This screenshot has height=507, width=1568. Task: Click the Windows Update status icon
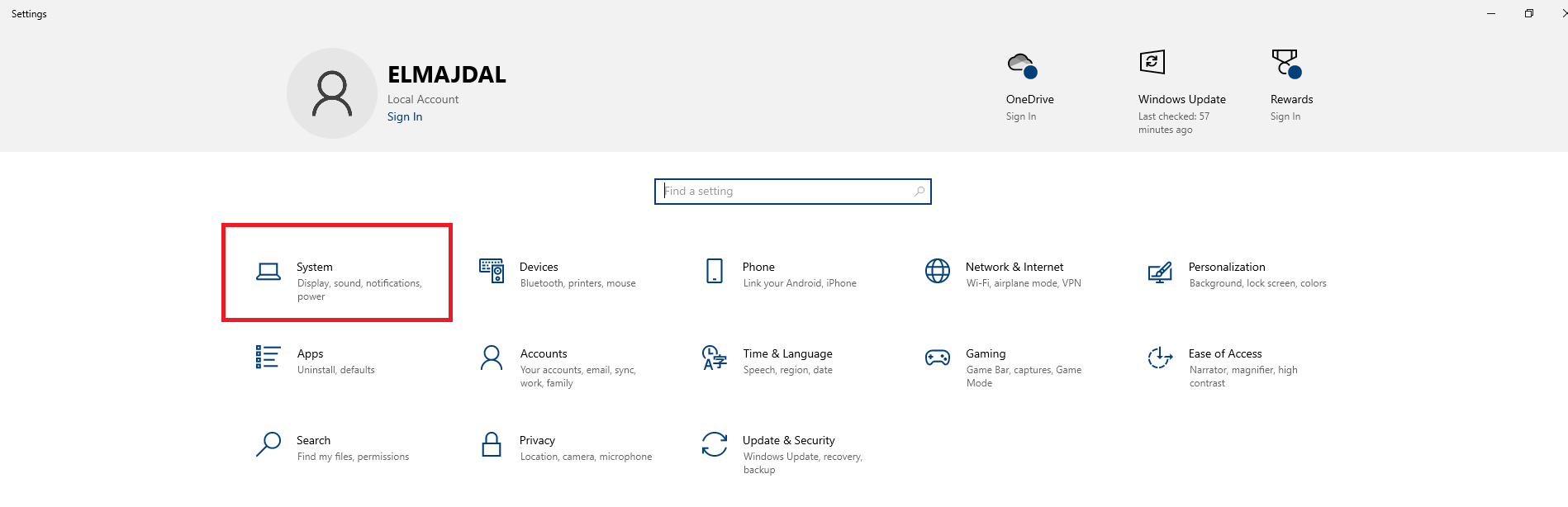1152,62
